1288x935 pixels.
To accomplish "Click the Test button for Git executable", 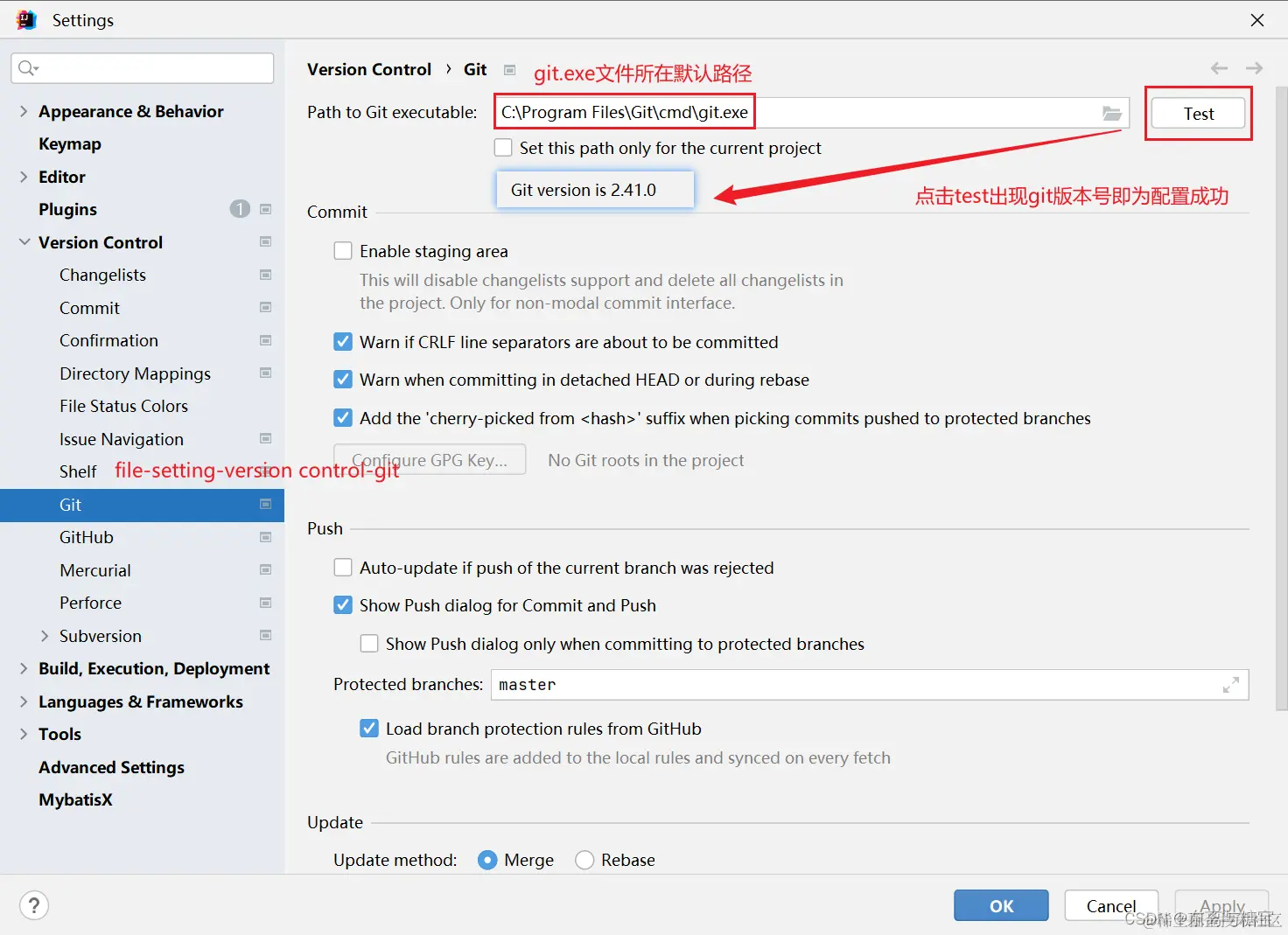I will tap(1199, 114).
